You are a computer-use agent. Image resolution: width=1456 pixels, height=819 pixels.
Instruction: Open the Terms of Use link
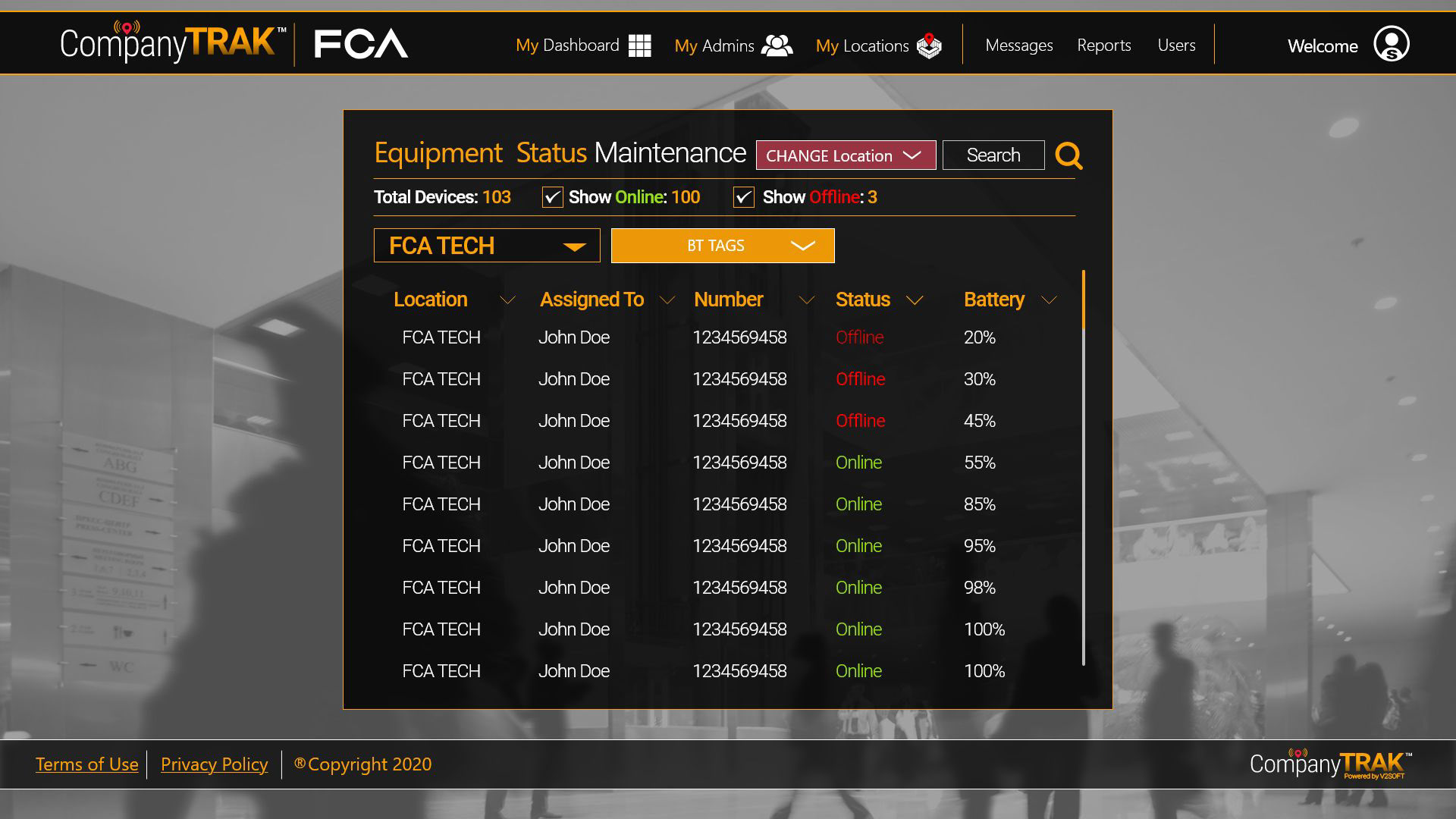[87, 764]
